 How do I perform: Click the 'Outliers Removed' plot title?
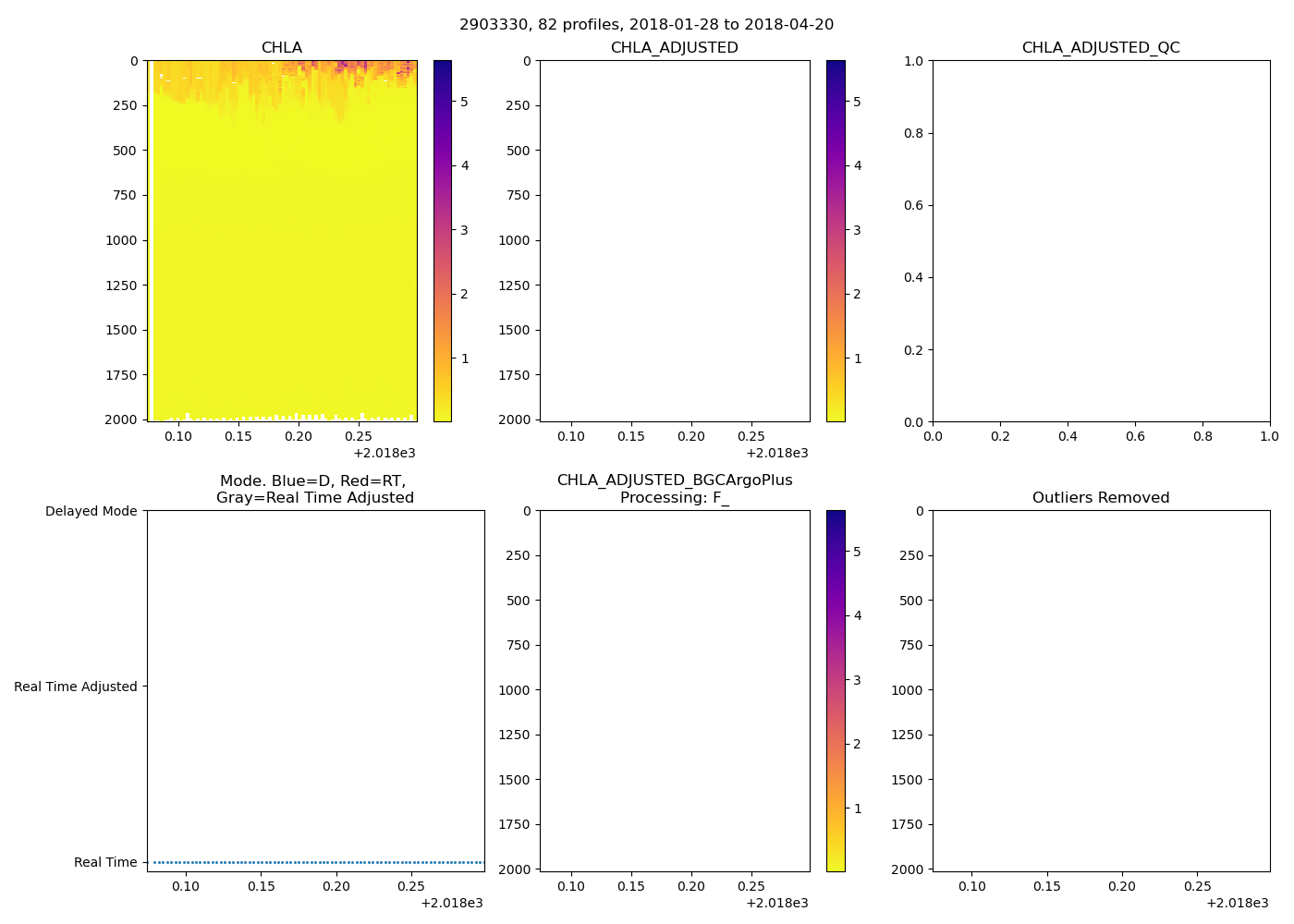tap(1100, 497)
